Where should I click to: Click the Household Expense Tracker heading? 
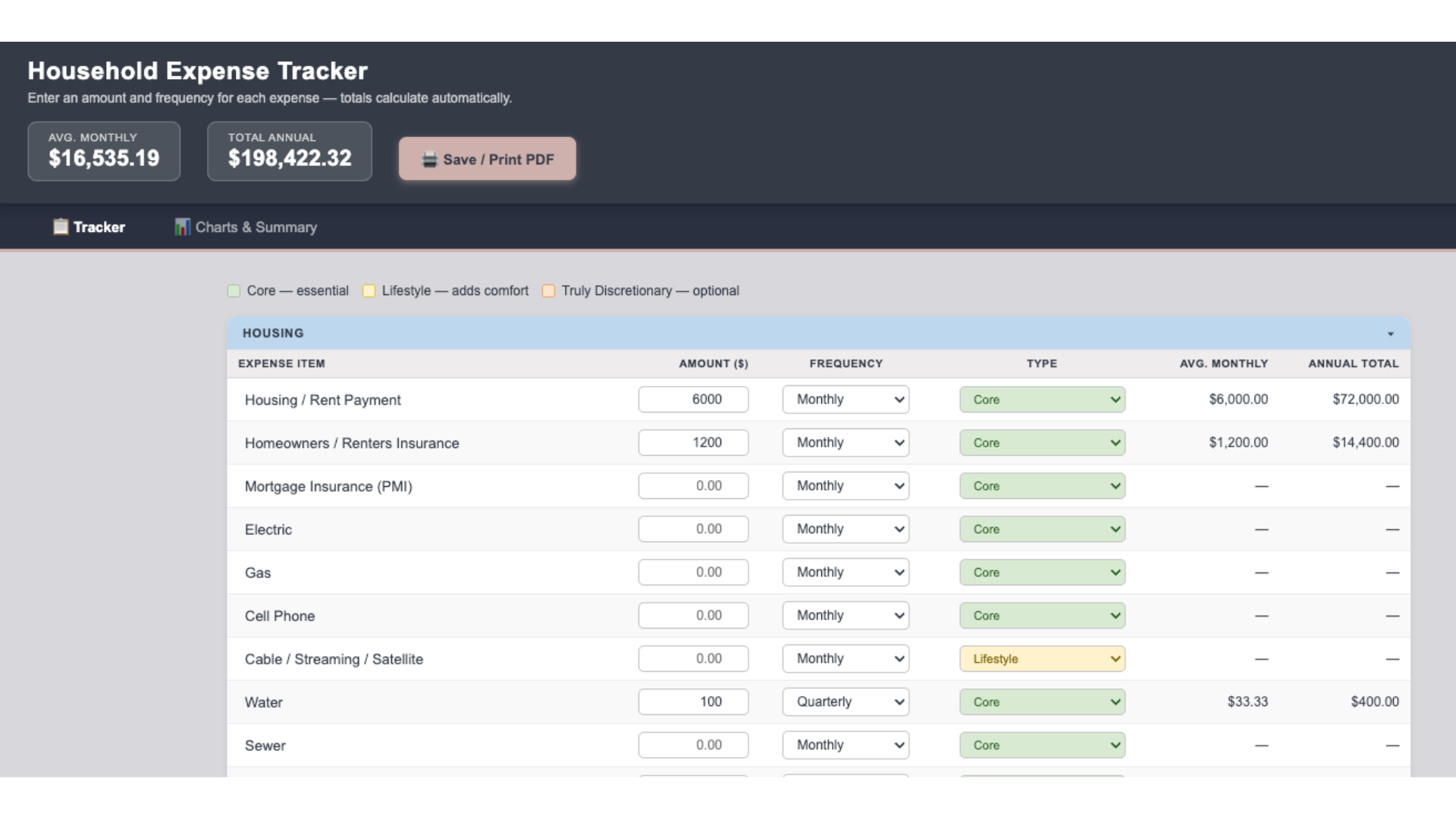click(198, 71)
